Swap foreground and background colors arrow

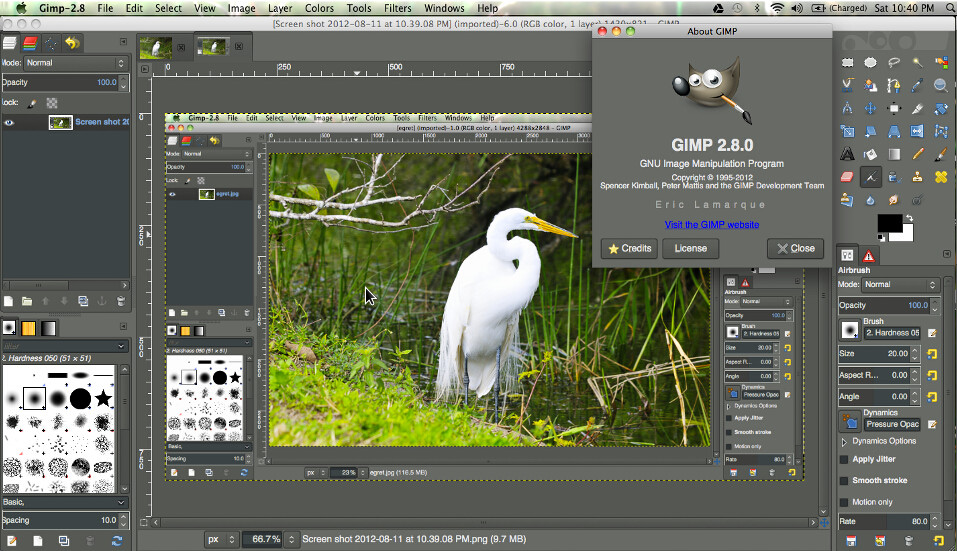(x=909, y=218)
